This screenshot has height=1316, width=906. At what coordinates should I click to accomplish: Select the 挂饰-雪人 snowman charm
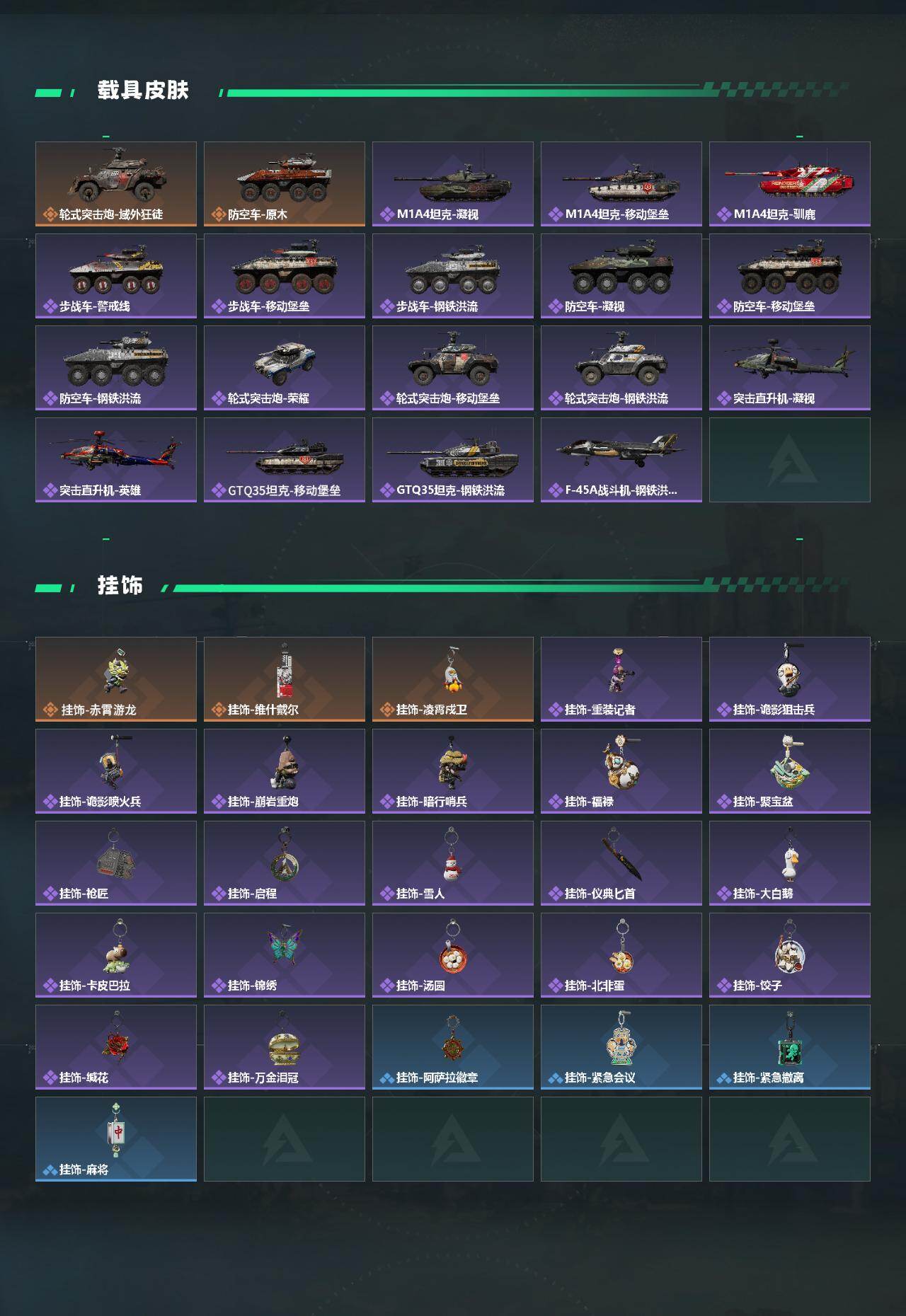[x=453, y=863]
